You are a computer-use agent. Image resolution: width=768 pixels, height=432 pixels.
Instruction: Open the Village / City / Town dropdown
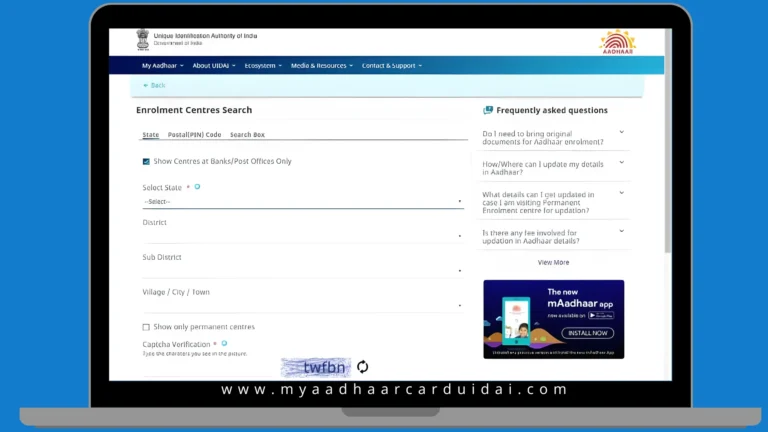point(303,306)
